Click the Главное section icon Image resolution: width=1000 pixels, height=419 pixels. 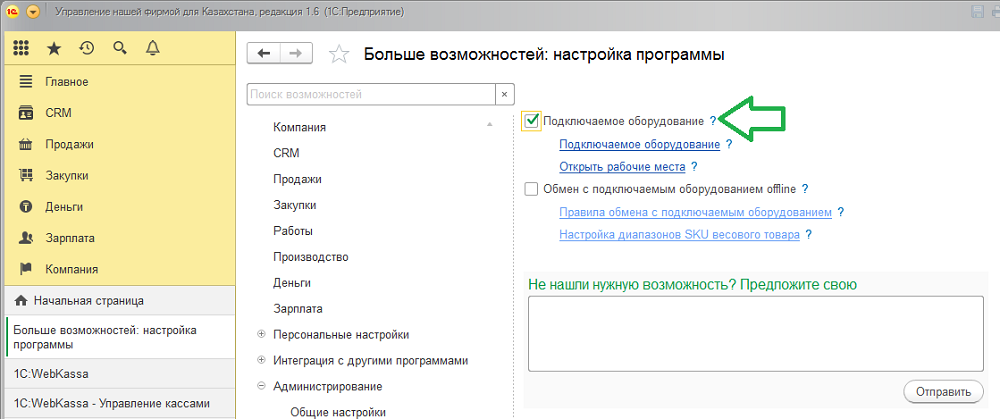(26, 82)
